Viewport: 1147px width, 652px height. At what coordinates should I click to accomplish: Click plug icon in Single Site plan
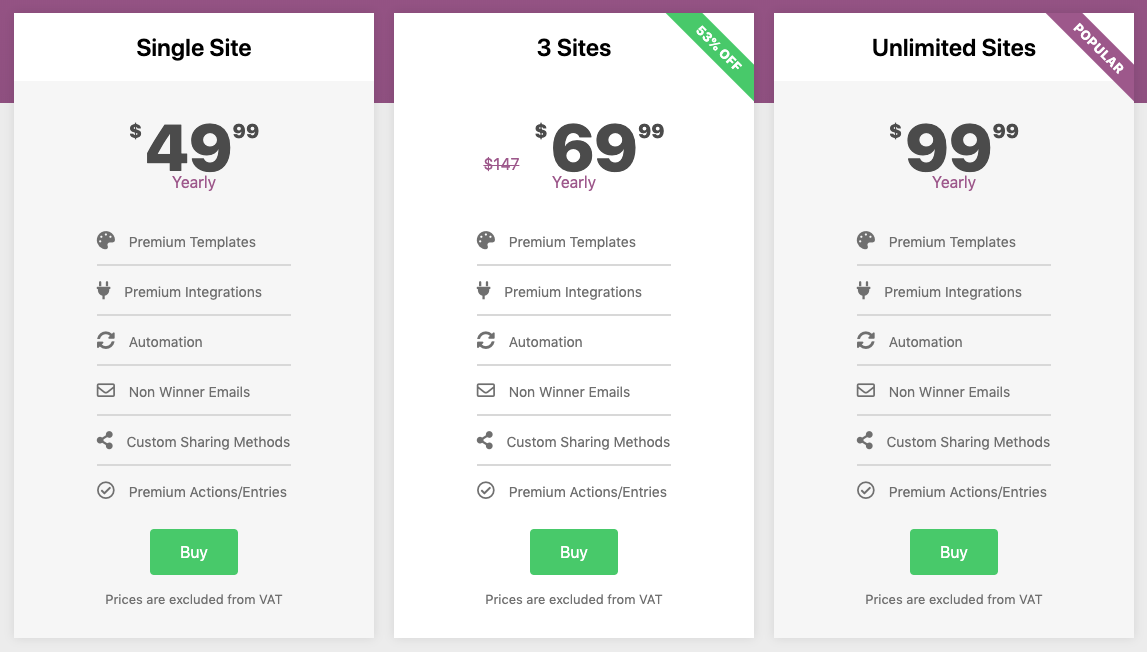tap(103, 291)
